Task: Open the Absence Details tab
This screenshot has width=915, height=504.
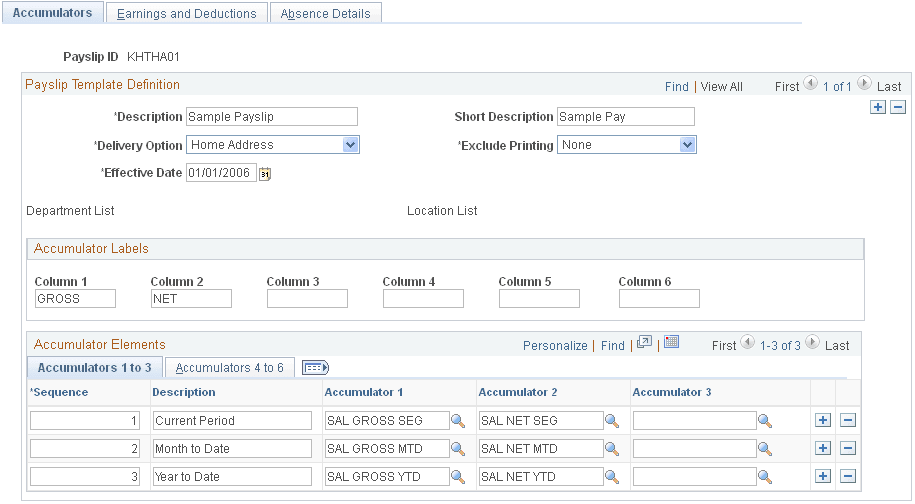Action: pyautogui.click(x=325, y=13)
